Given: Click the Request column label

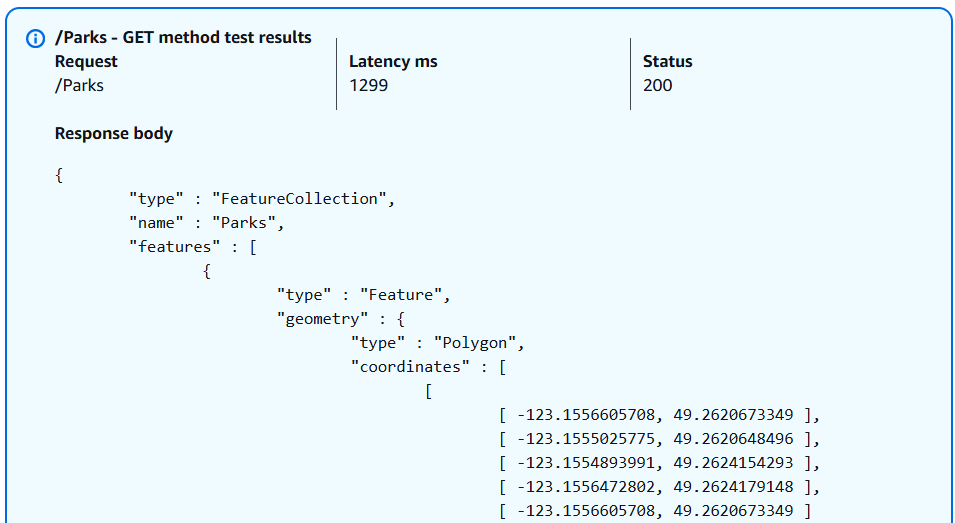Looking at the screenshot, I should 86,62.
